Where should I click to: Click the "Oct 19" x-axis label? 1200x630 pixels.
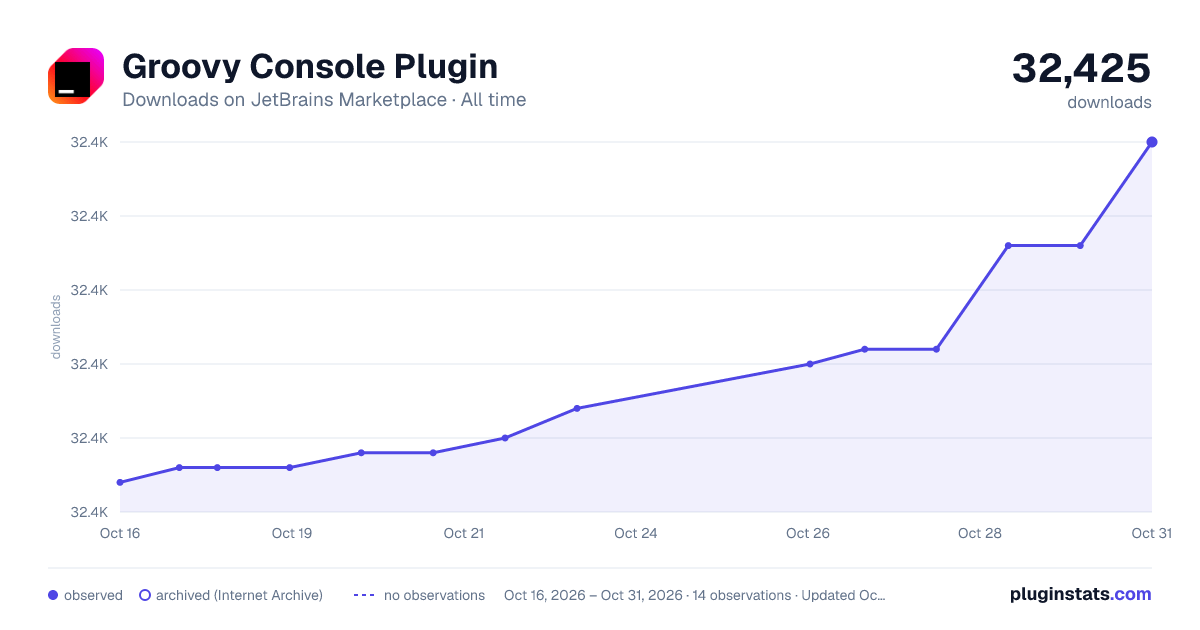point(292,533)
